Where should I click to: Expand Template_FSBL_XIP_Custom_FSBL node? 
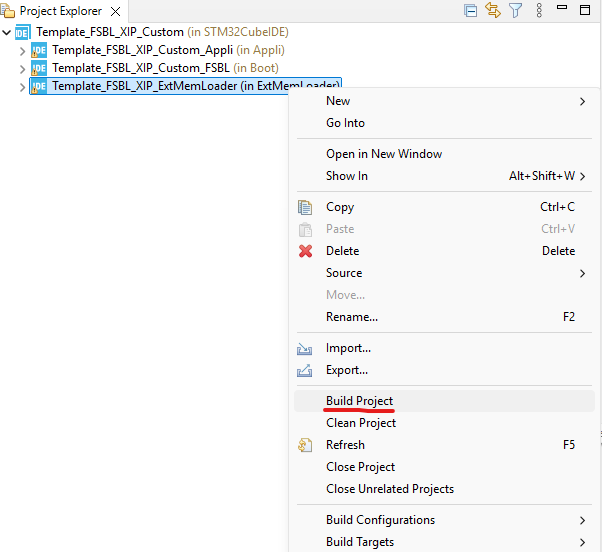tap(23, 69)
